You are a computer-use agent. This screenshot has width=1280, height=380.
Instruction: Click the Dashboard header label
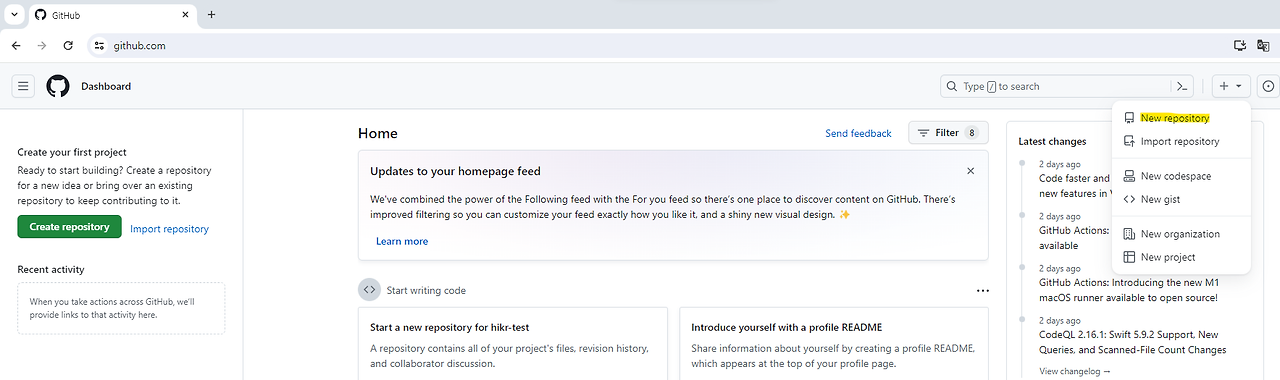click(106, 86)
